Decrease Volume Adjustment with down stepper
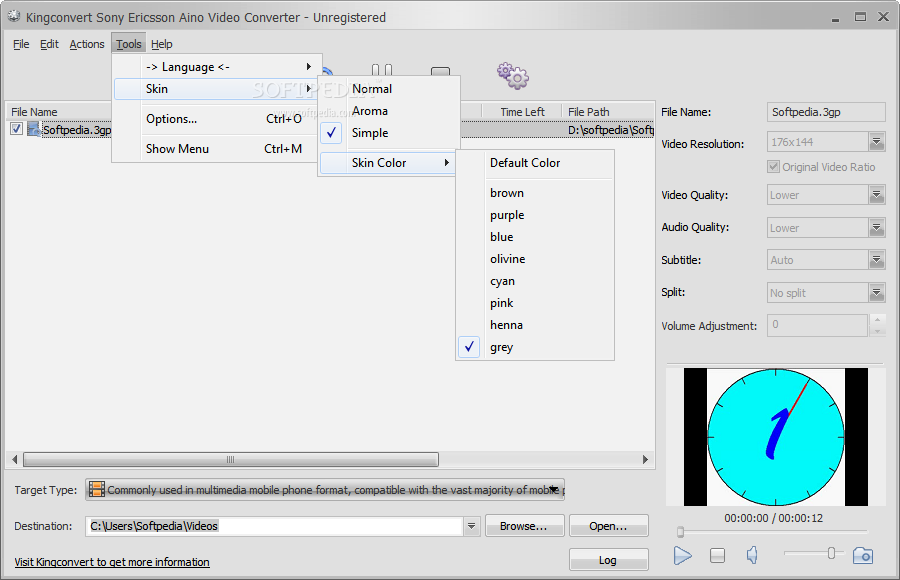The image size is (900, 580). [x=877, y=331]
